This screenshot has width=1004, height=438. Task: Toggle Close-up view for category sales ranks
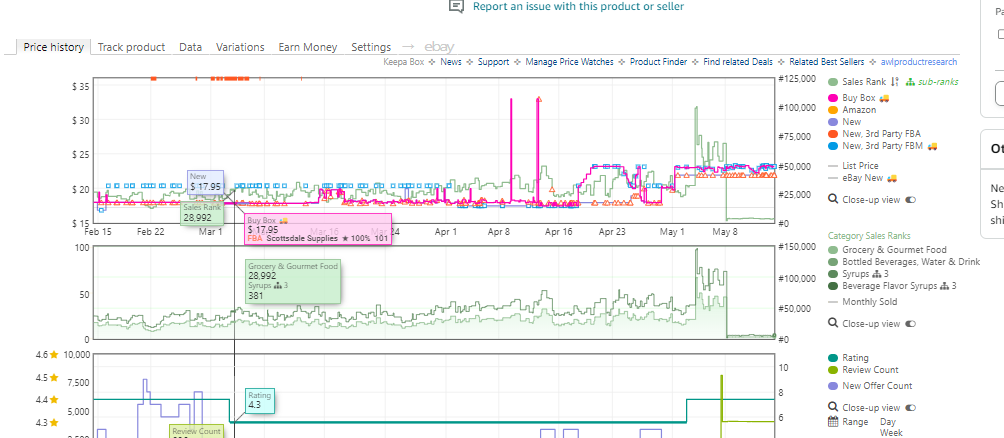(911, 324)
